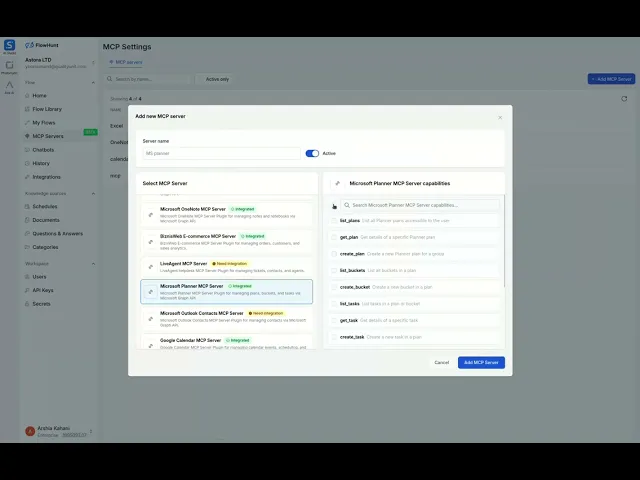
Task: Click Cancel in the dialog
Action: point(442,362)
